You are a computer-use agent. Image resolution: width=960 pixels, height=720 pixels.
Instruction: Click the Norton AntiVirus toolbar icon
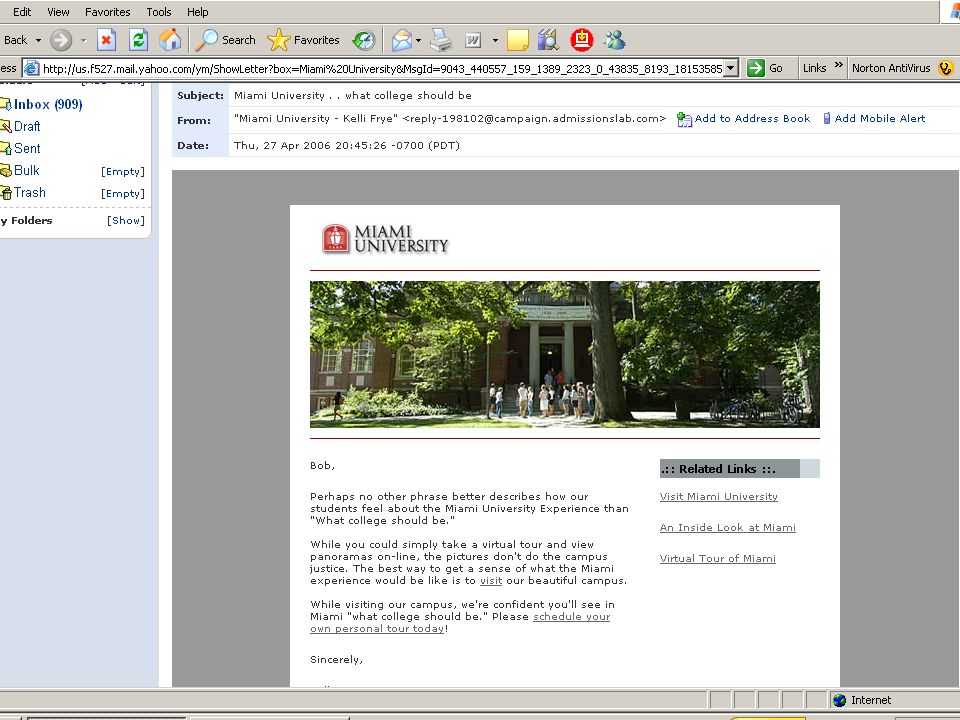[945, 69]
